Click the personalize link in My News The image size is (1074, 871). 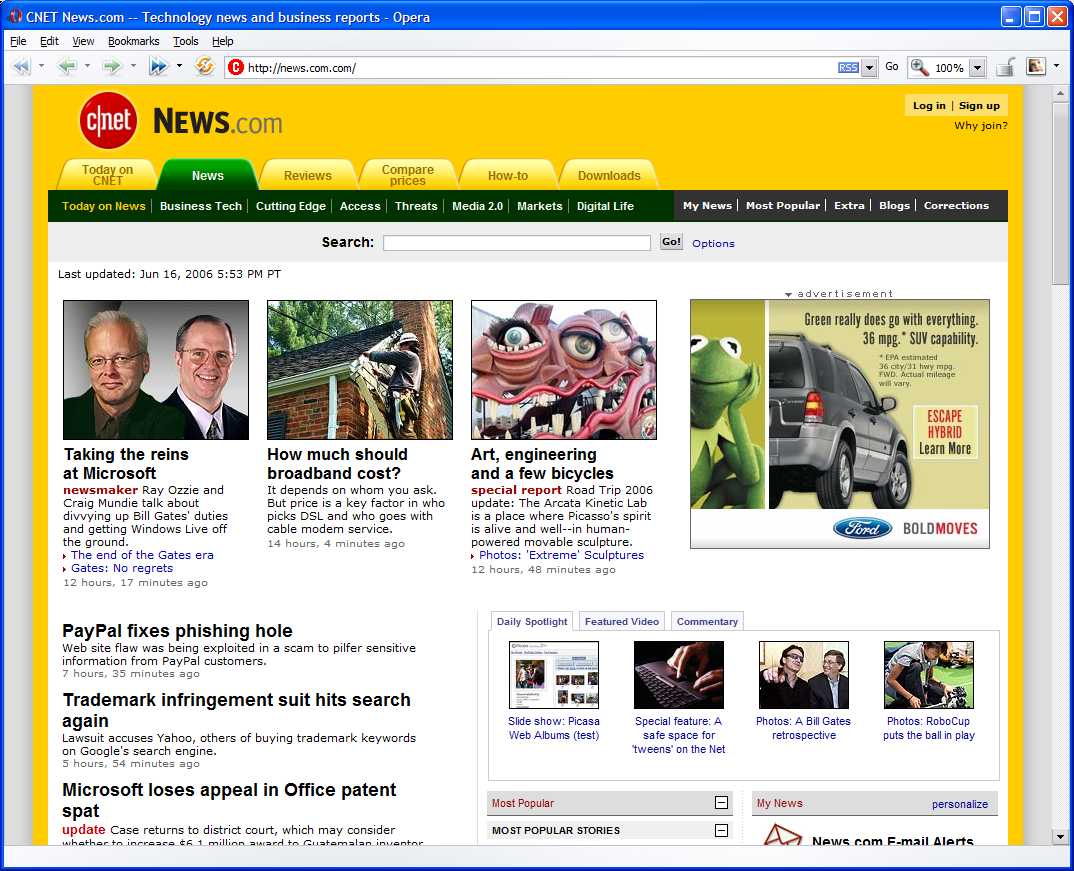pos(960,804)
